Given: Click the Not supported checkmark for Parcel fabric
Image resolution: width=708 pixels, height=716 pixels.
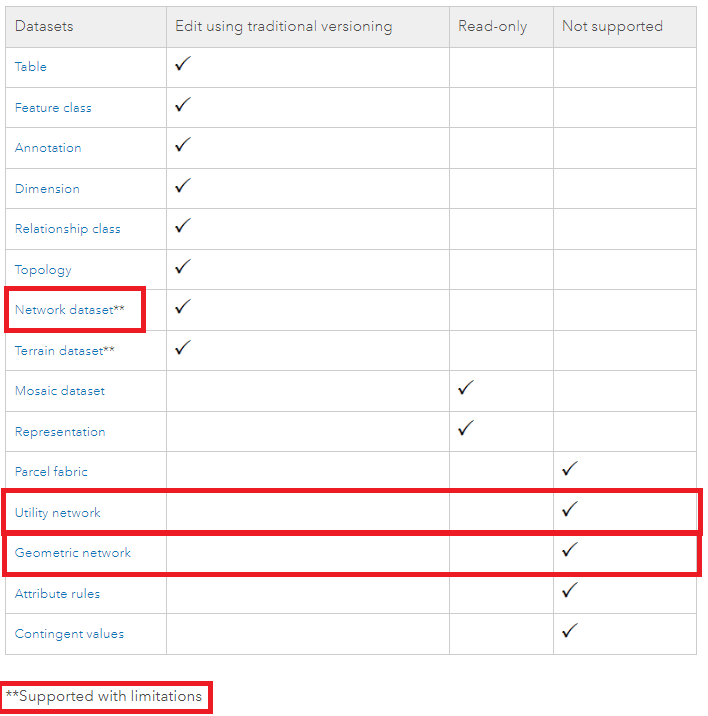Looking at the screenshot, I should click(x=570, y=469).
